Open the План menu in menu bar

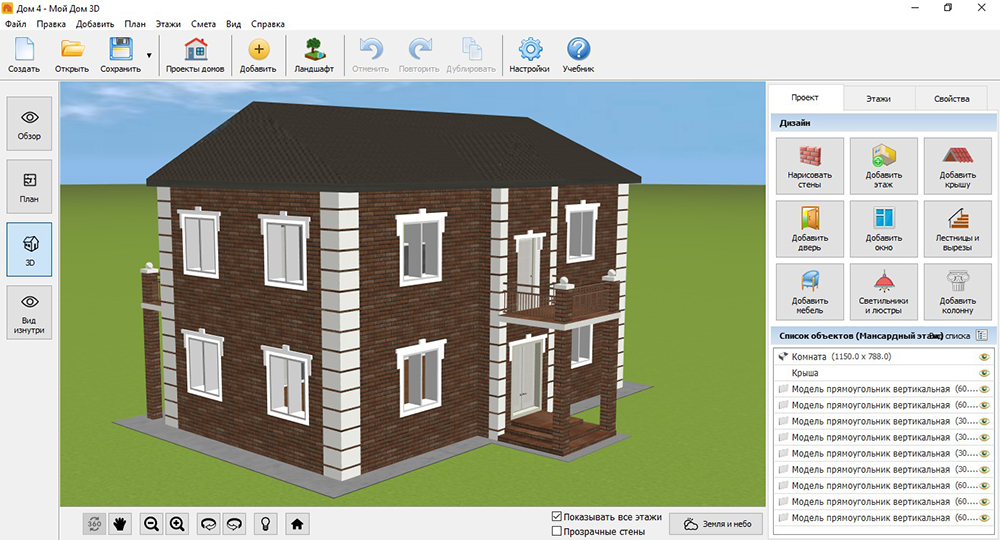coord(135,24)
